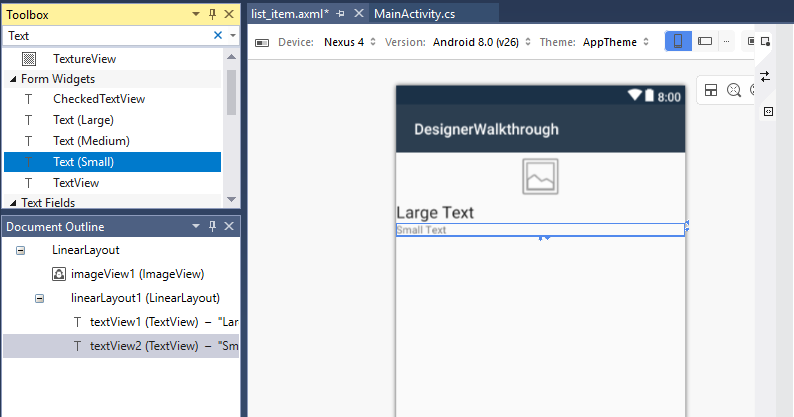This screenshot has width=794, height=417.
Task: Switch designer to landscape orientation
Action: coord(705,41)
